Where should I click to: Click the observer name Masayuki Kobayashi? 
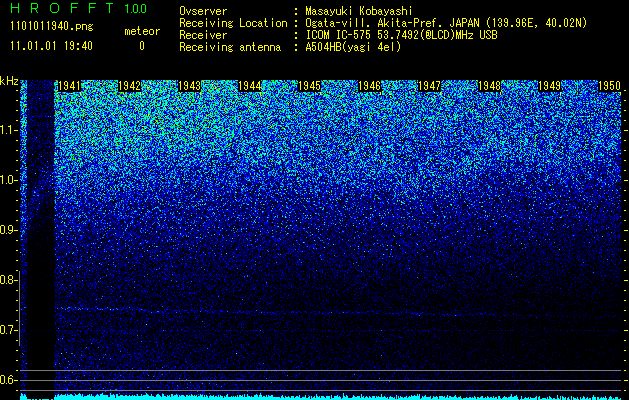click(x=359, y=11)
